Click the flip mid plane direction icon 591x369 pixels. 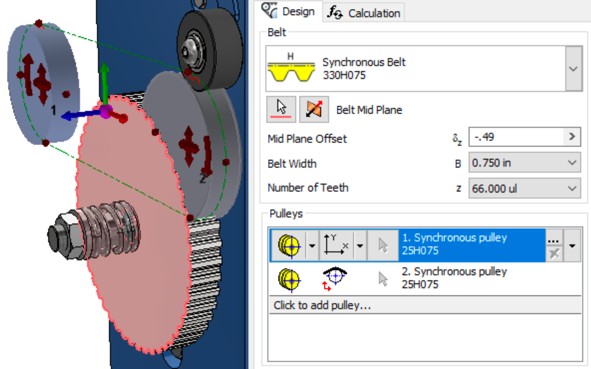[314, 109]
